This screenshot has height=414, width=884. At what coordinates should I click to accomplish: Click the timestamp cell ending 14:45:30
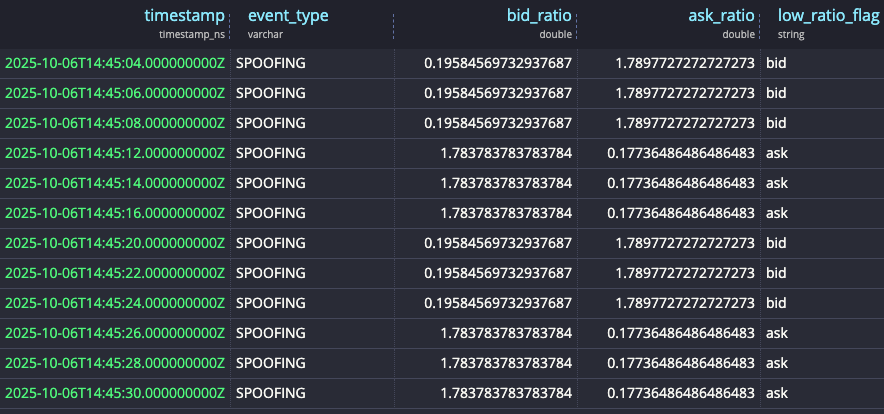pyautogui.click(x=116, y=393)
